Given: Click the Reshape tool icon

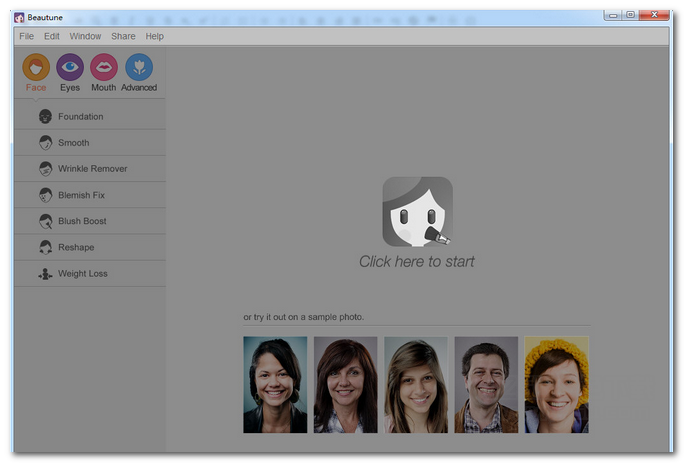Looking at the screenshot, I should (x=45, y=247).
